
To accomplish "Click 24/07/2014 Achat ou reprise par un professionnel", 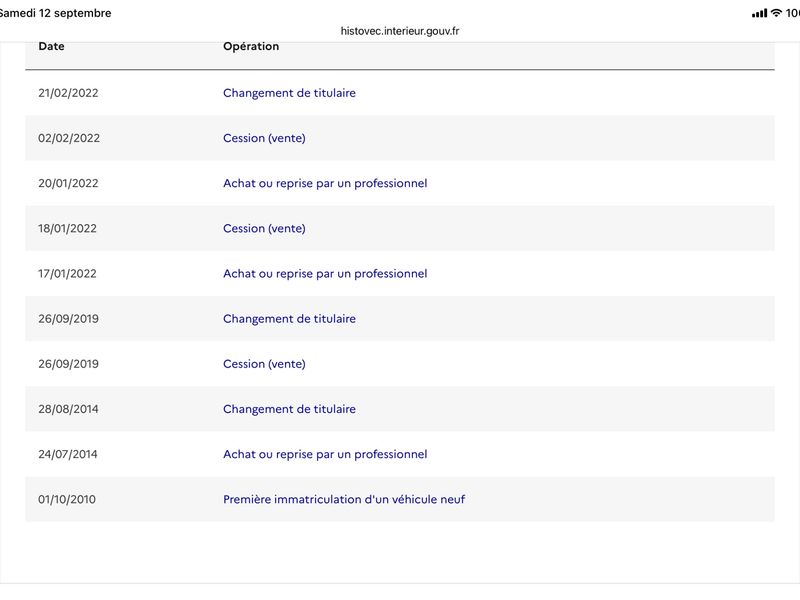I will 325,454.
